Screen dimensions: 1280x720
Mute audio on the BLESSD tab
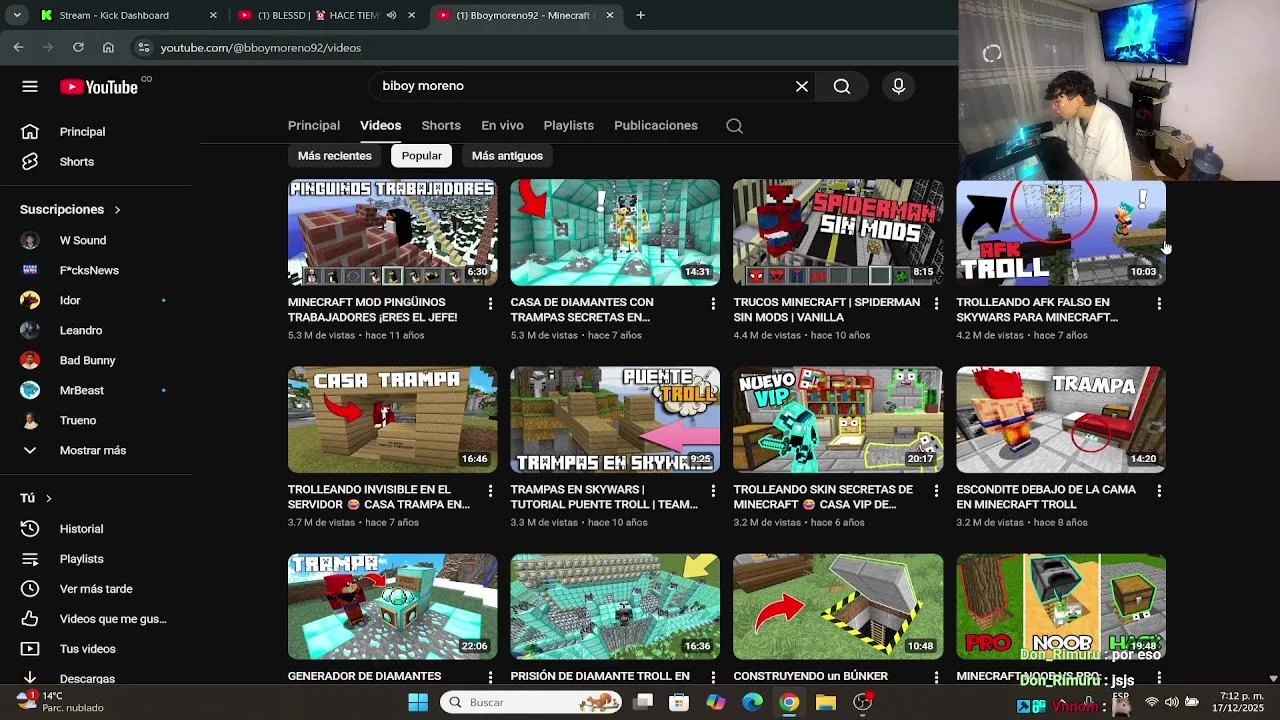[391, 15]
